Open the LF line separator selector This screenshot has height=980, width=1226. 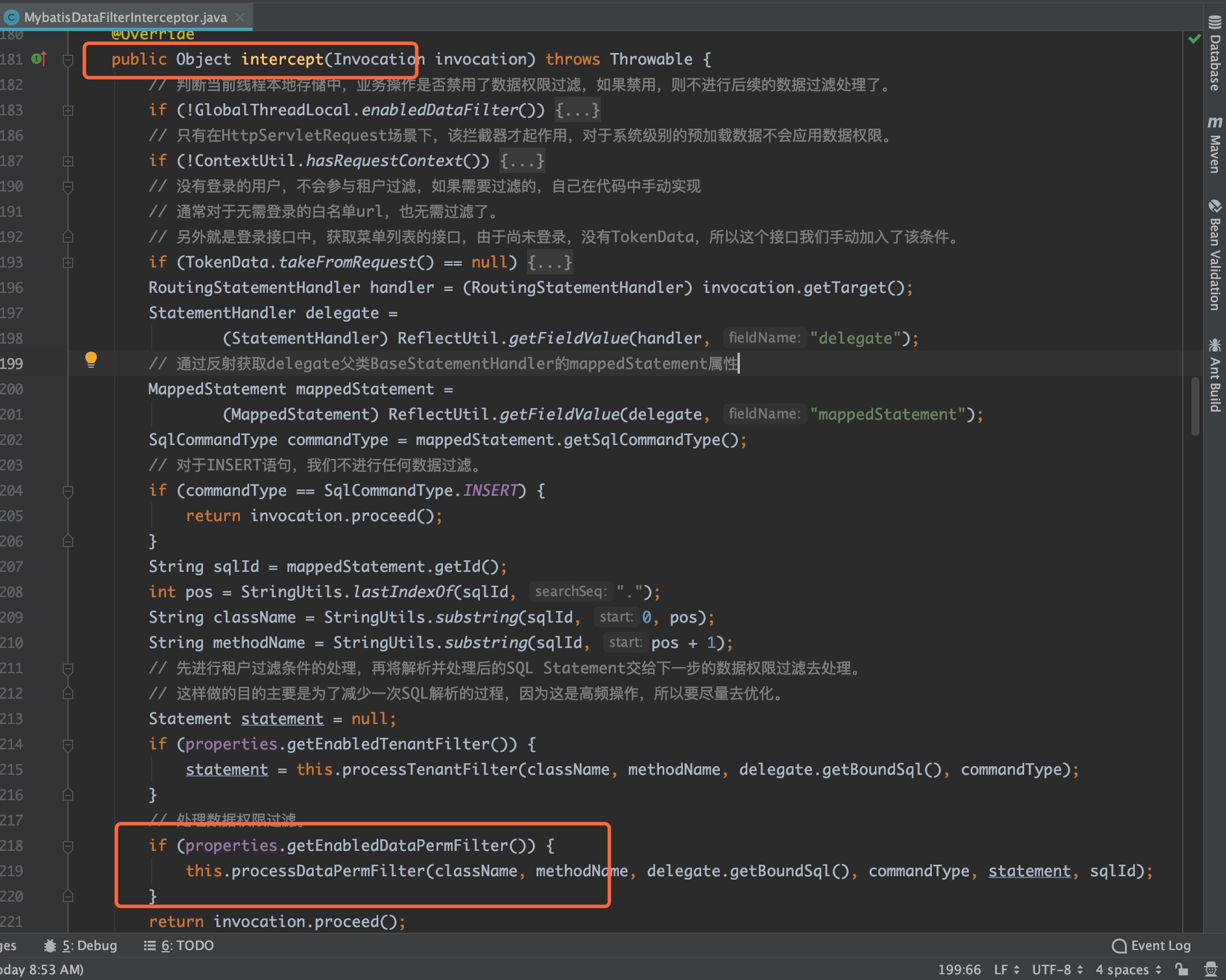[1007, 970]
